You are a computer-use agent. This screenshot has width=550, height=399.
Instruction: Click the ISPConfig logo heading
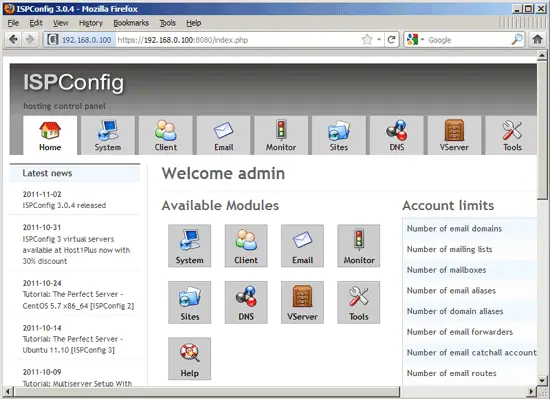(x=74, y=82)
